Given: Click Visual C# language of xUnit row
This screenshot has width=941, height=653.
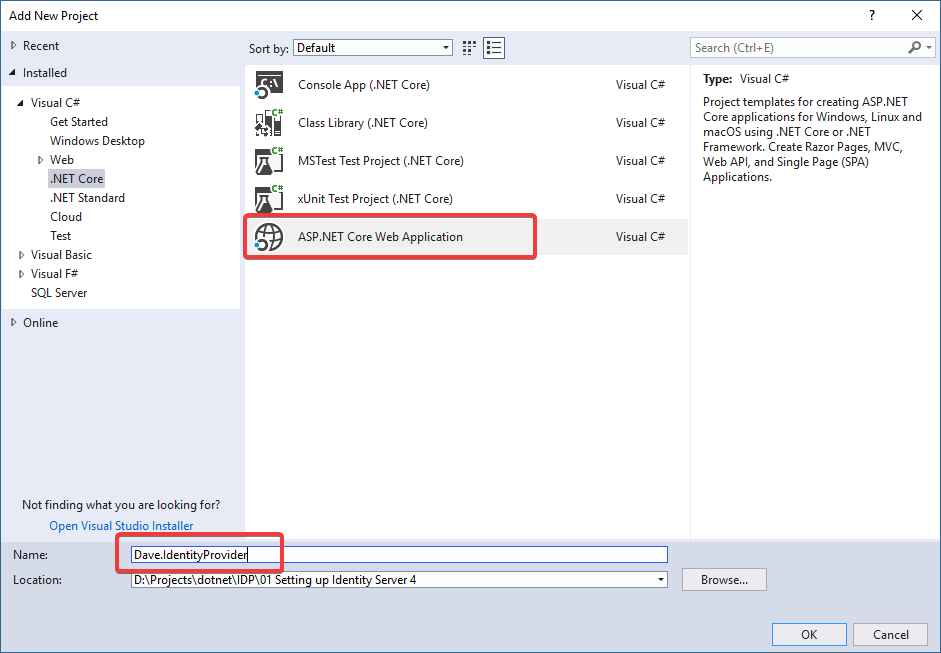Looking at the screenshot, I should click(x=640, y=199).
